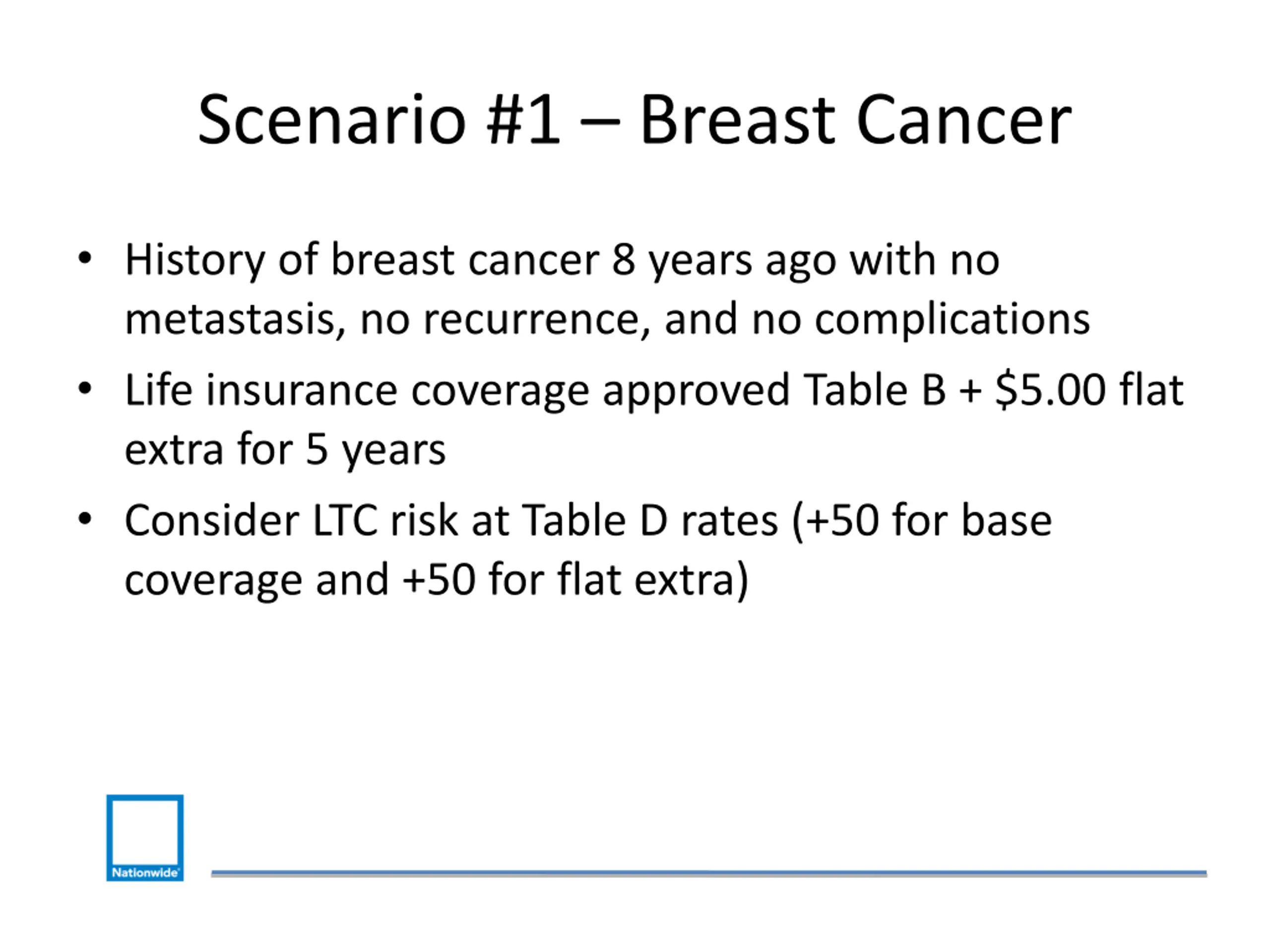Click the Nationwide logo
The image size is (1270, 952).
[145, 837]
